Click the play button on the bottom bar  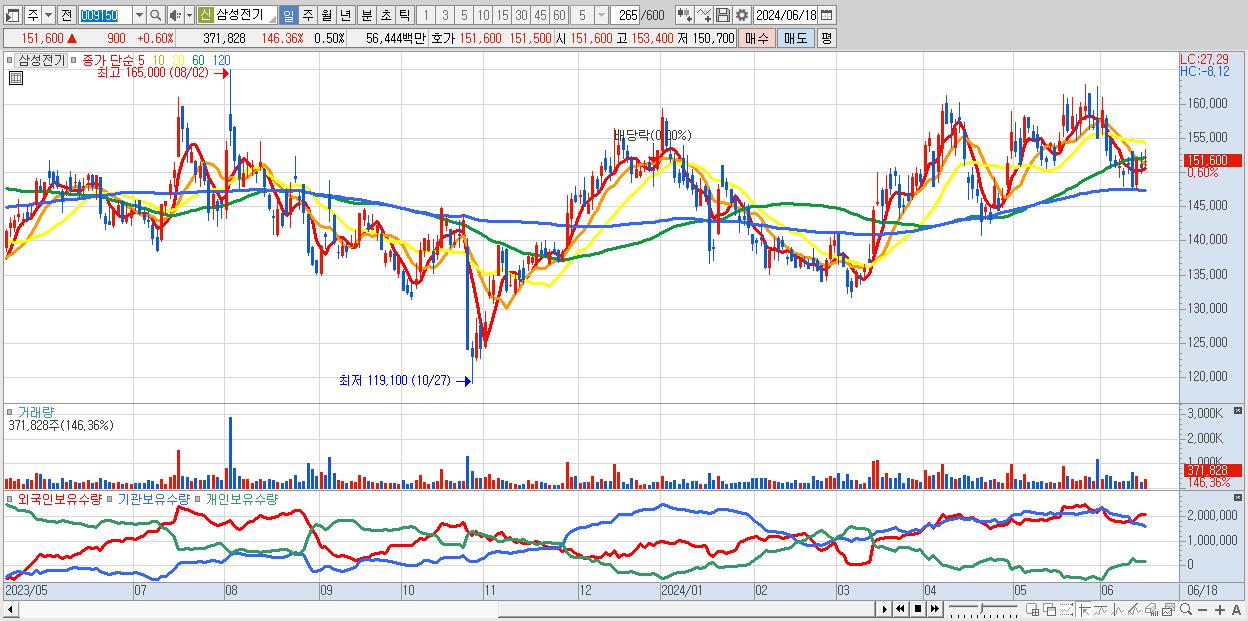point(884,609)
